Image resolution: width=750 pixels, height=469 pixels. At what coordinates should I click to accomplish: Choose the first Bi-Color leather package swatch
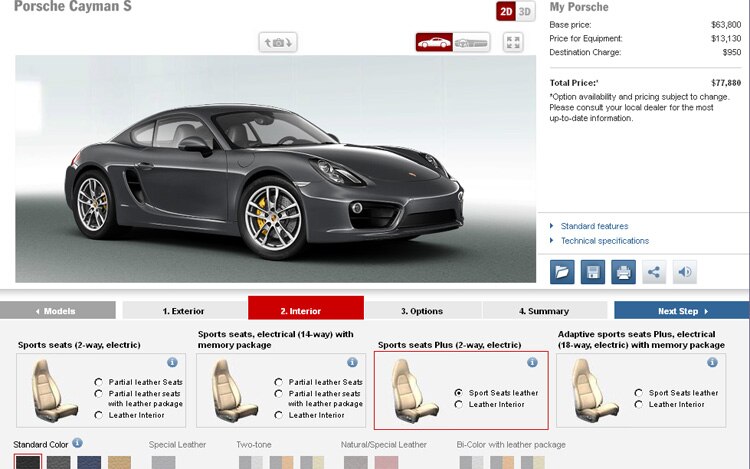pyautogui.click(x=471, y=462)
